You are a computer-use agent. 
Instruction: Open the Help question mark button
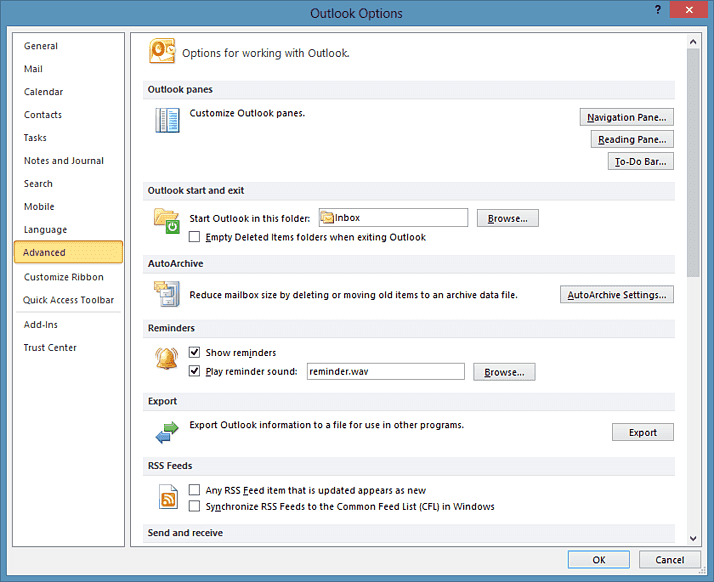[658, 10]
